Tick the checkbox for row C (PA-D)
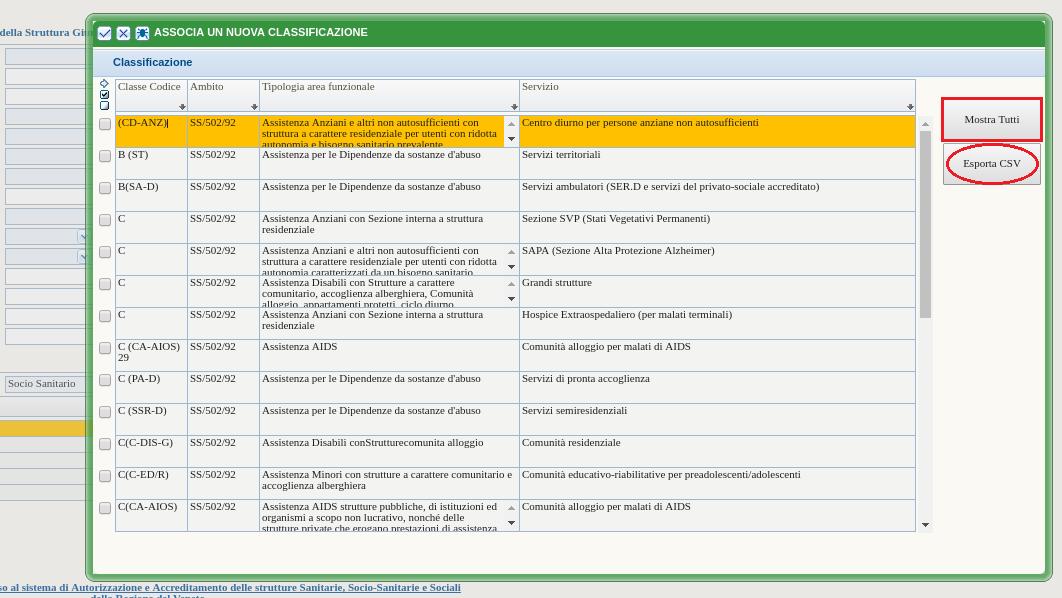This screenshot has width=1062, height=598. point(105,380)
